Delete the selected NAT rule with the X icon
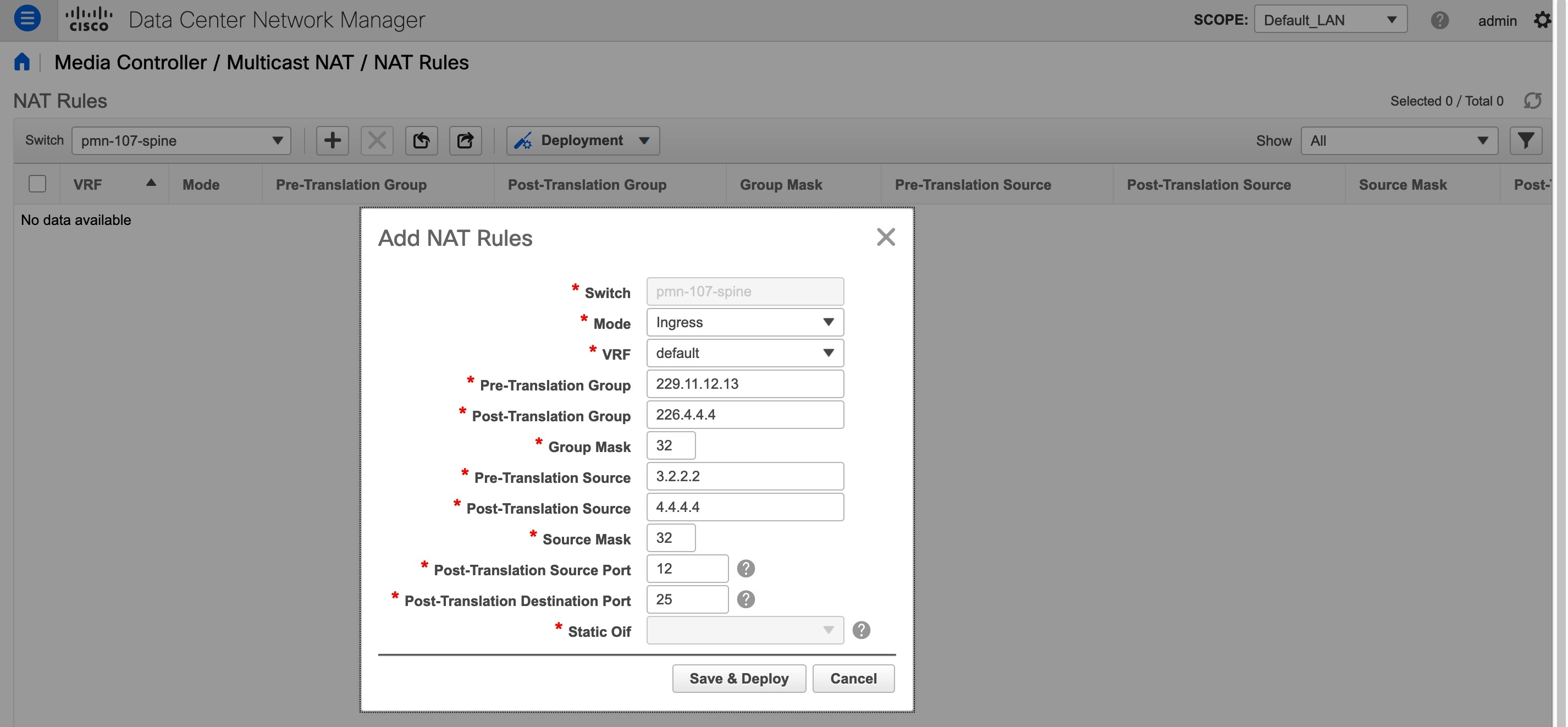This screenshot has height=727, width=1568. tap(377, 141)
